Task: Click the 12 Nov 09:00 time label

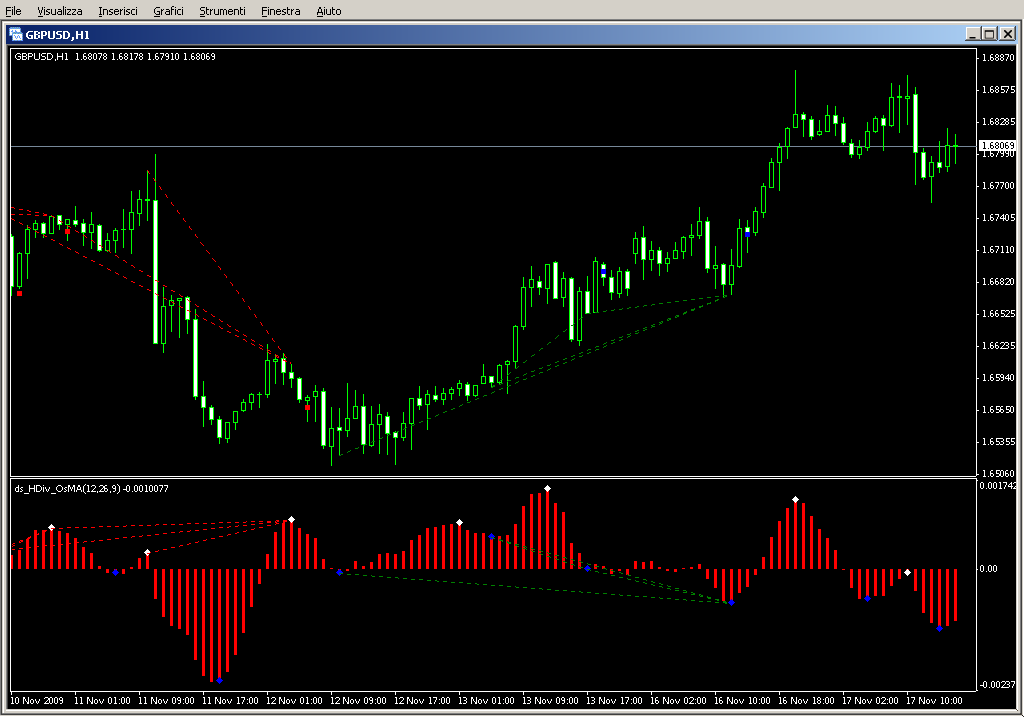Action: pos(358,701)
